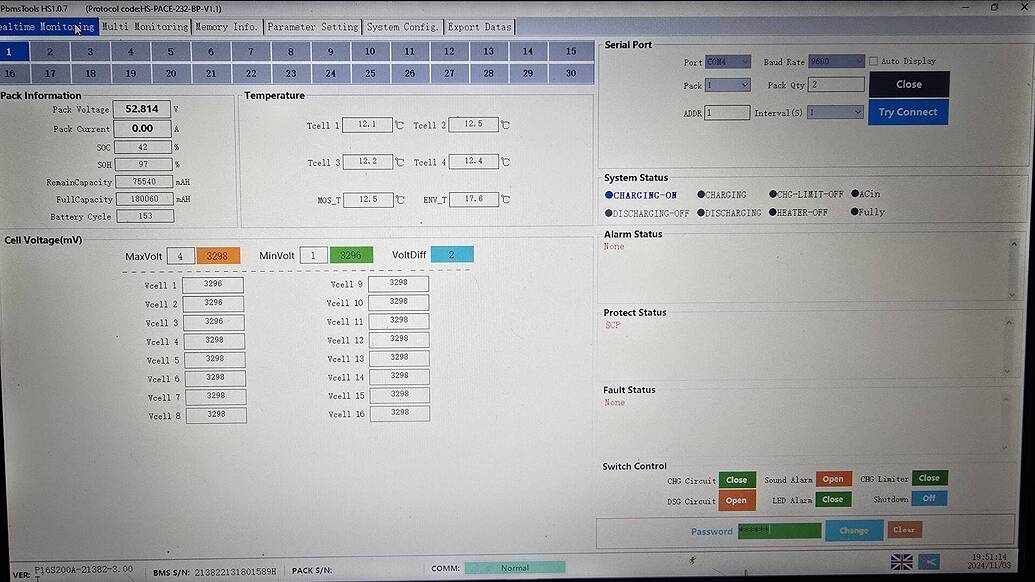Image resolution: width=1035 pixels, height=582 pixels.
Task: Open the Export Datas tab
Action: [x=479, y=27]
